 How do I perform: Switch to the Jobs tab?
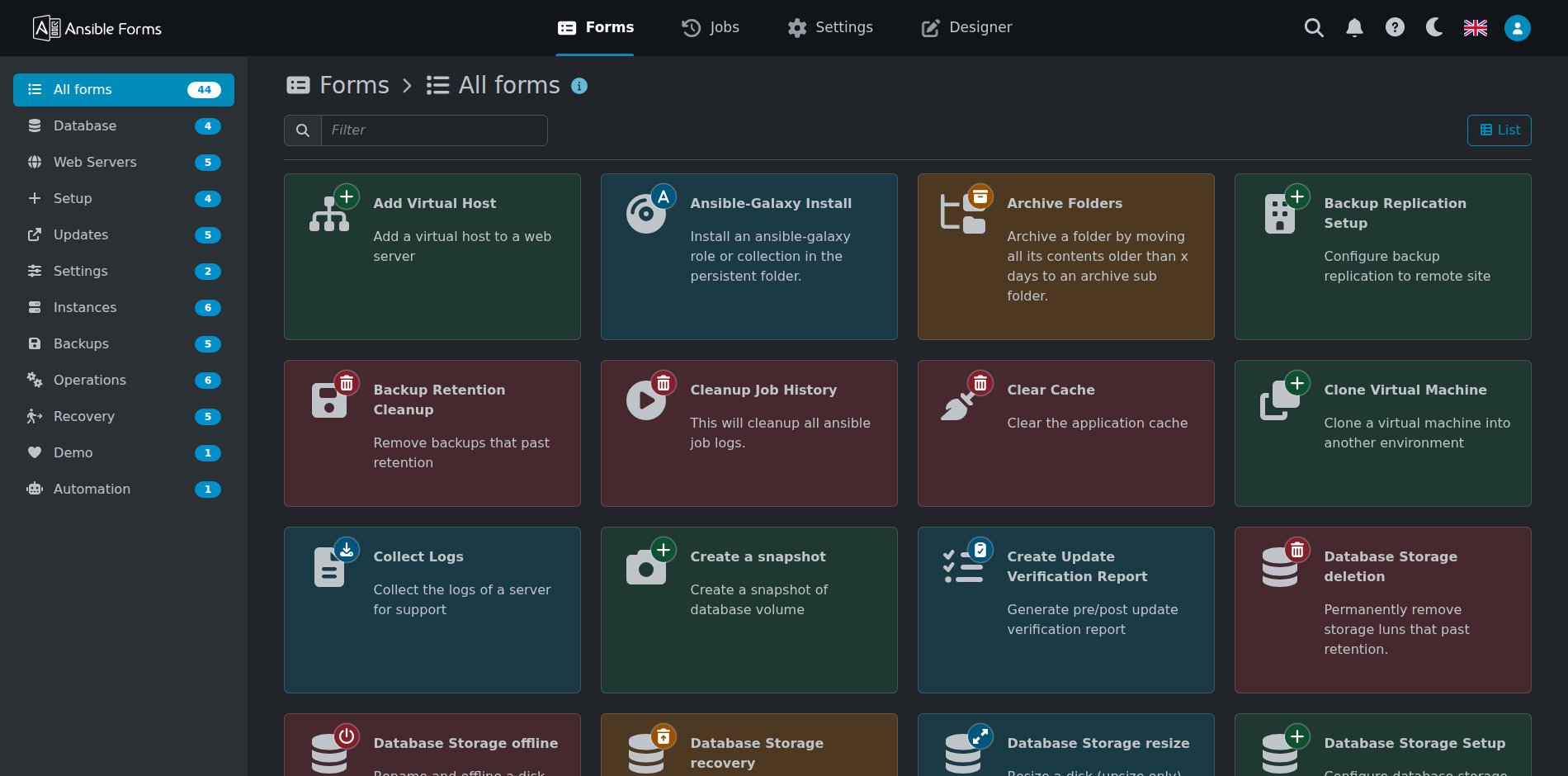710,28
